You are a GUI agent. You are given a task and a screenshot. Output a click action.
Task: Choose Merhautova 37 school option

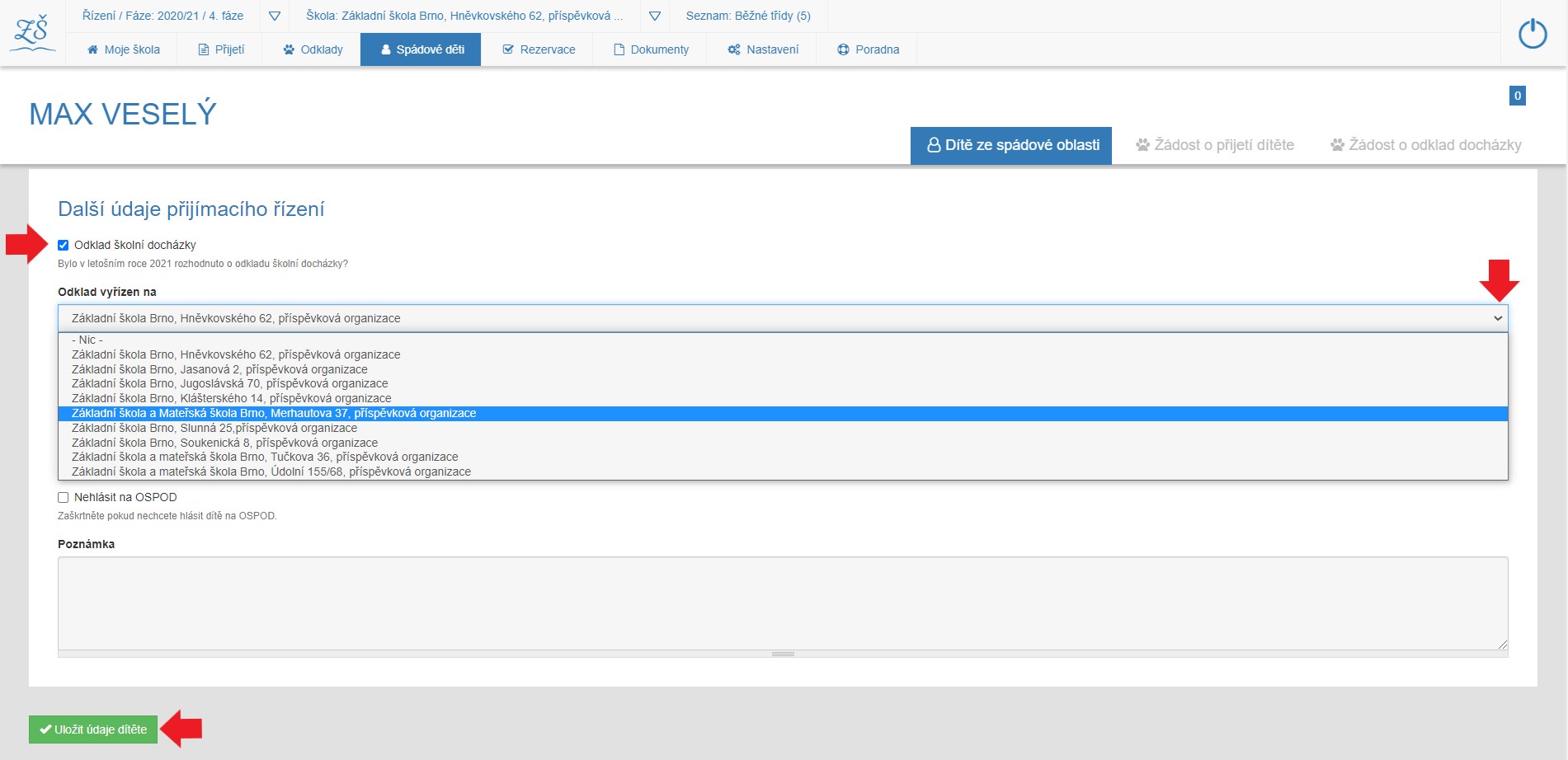coord(783,413)
